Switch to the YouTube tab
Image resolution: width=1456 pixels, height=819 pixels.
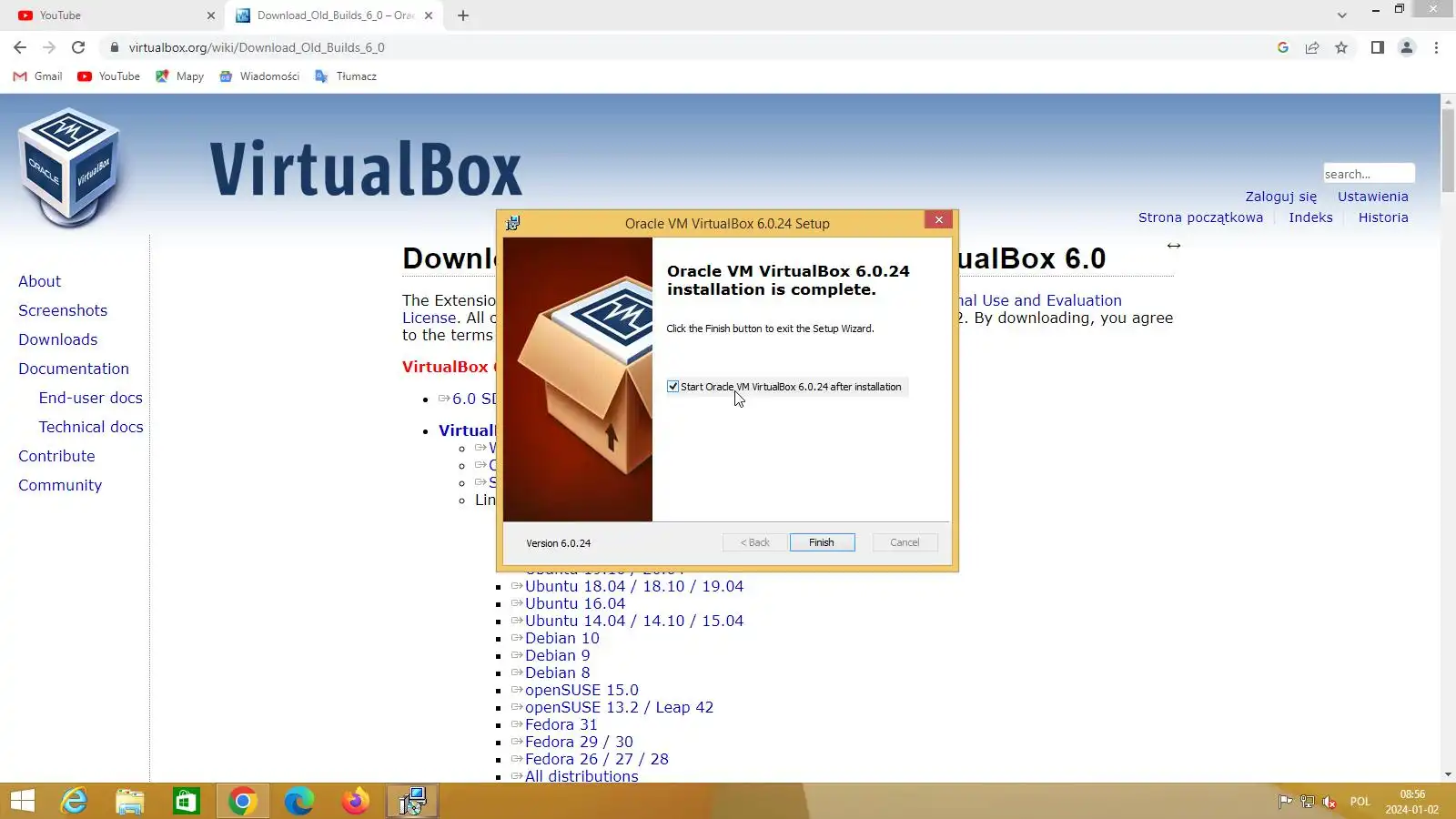pos(114,15)
